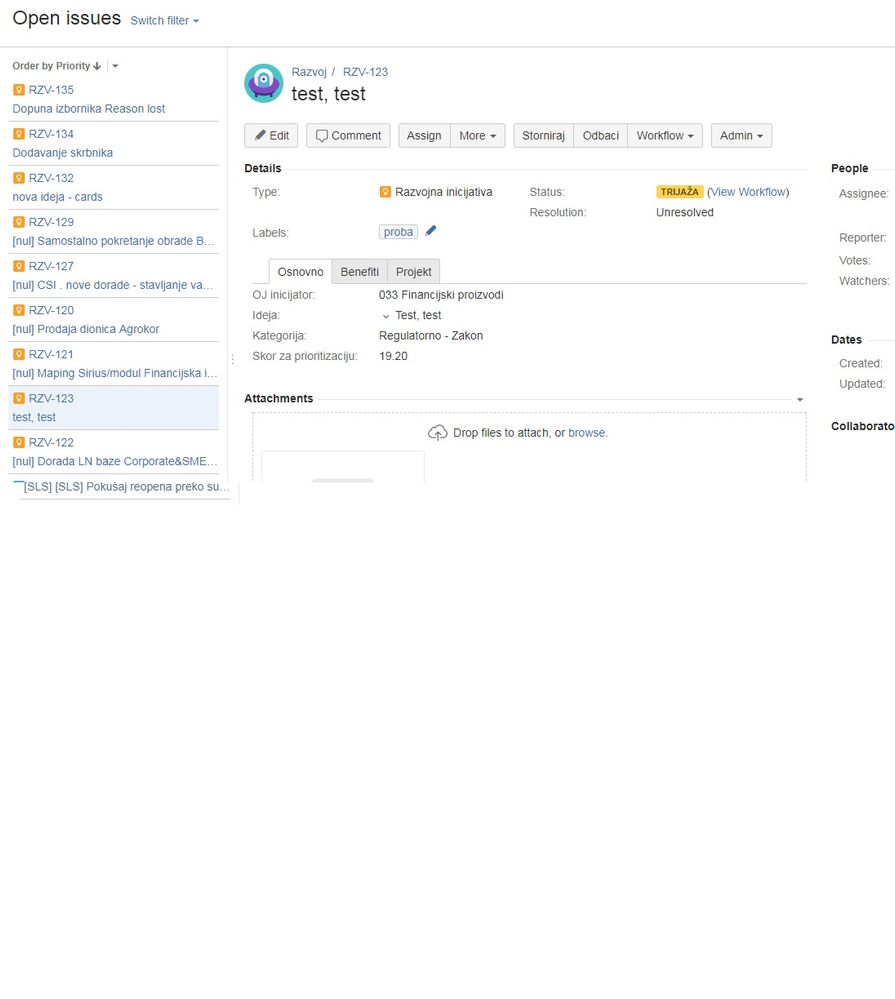Click the Odbaci transition button
Screen dimensions: 895x999
pos(601,136)
